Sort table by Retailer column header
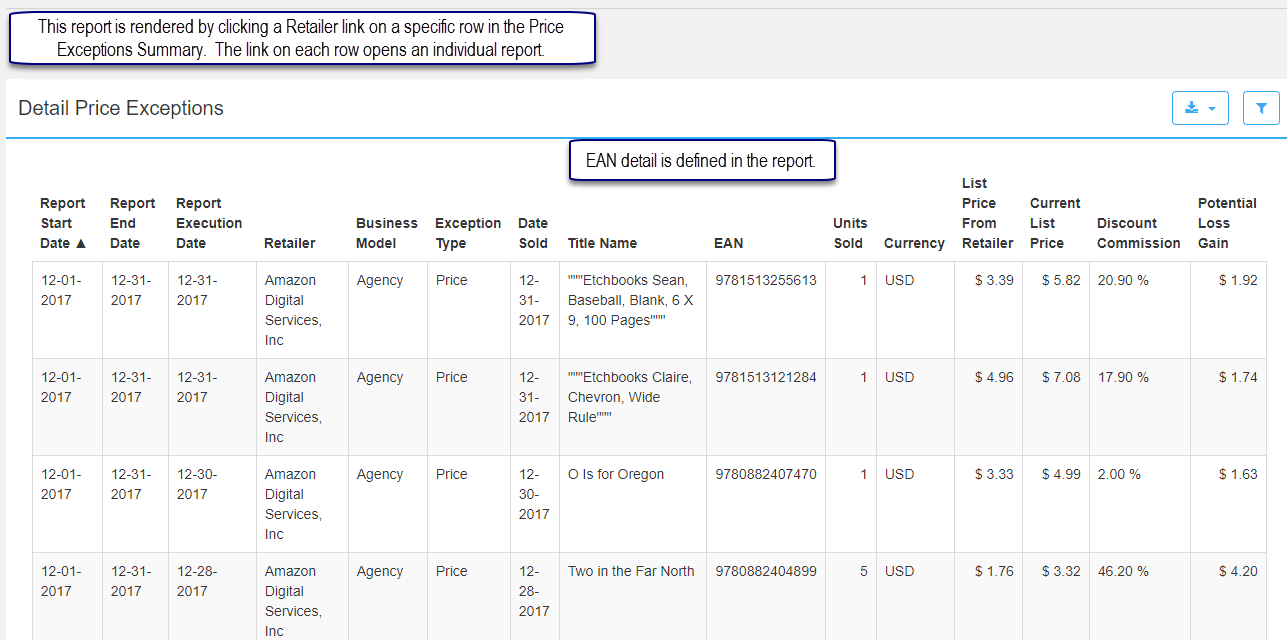This screenshot has width=1287, height=640. [x=290, y=243]
